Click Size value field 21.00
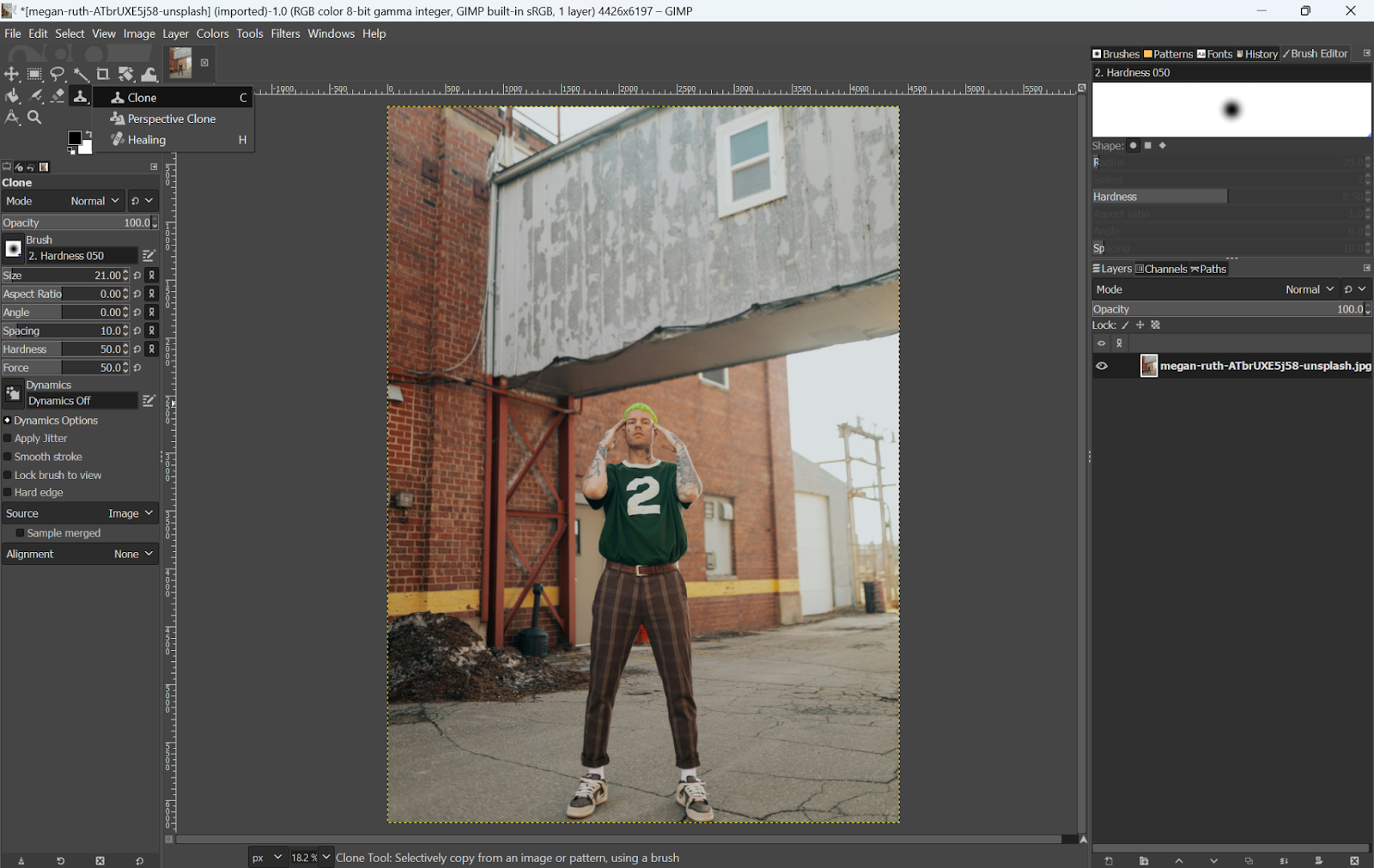The width and height of the screenshot is (1374, 868). tap(64, 276)
